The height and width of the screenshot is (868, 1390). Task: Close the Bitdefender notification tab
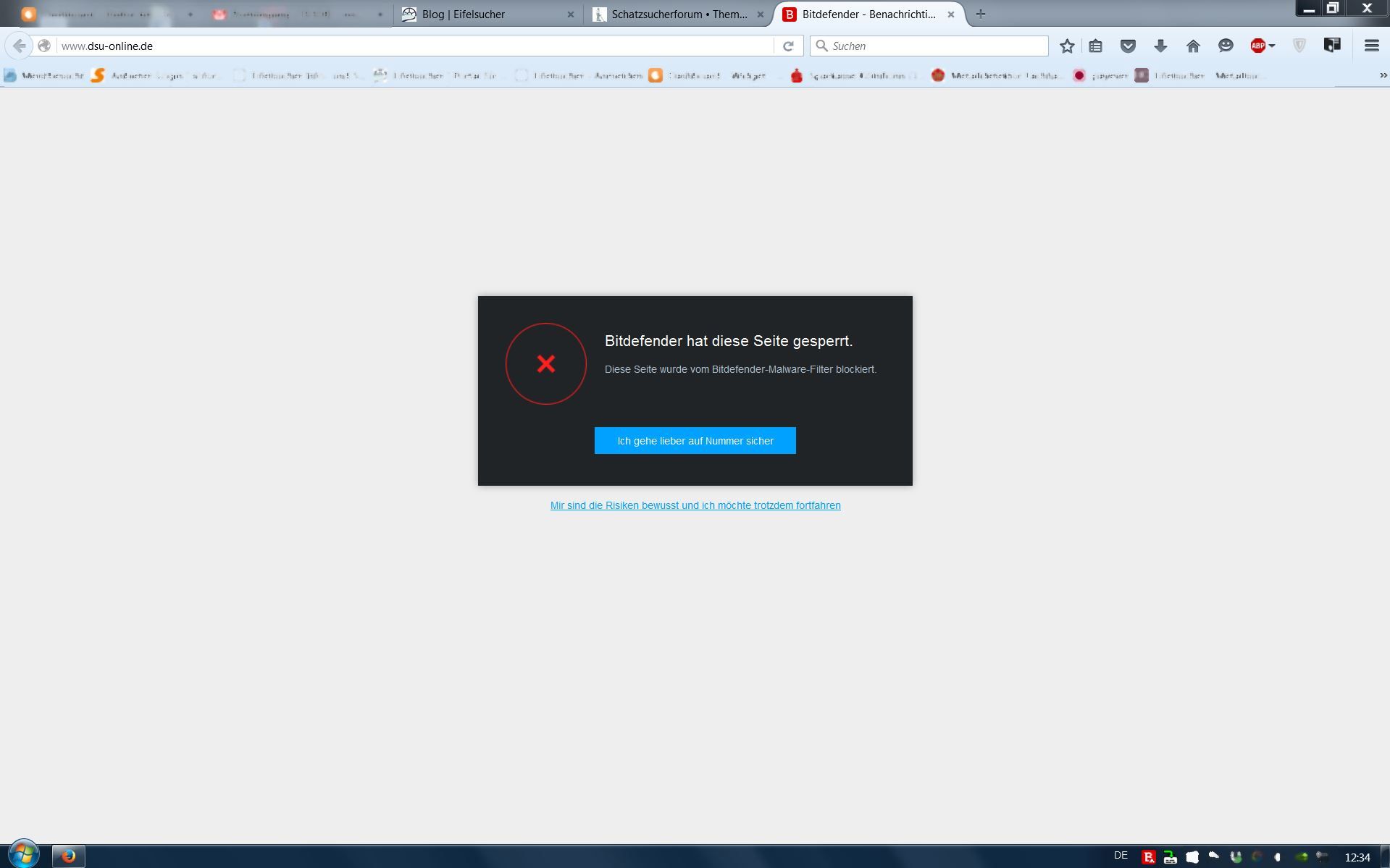pyautogui.click(x=951, y=14)
